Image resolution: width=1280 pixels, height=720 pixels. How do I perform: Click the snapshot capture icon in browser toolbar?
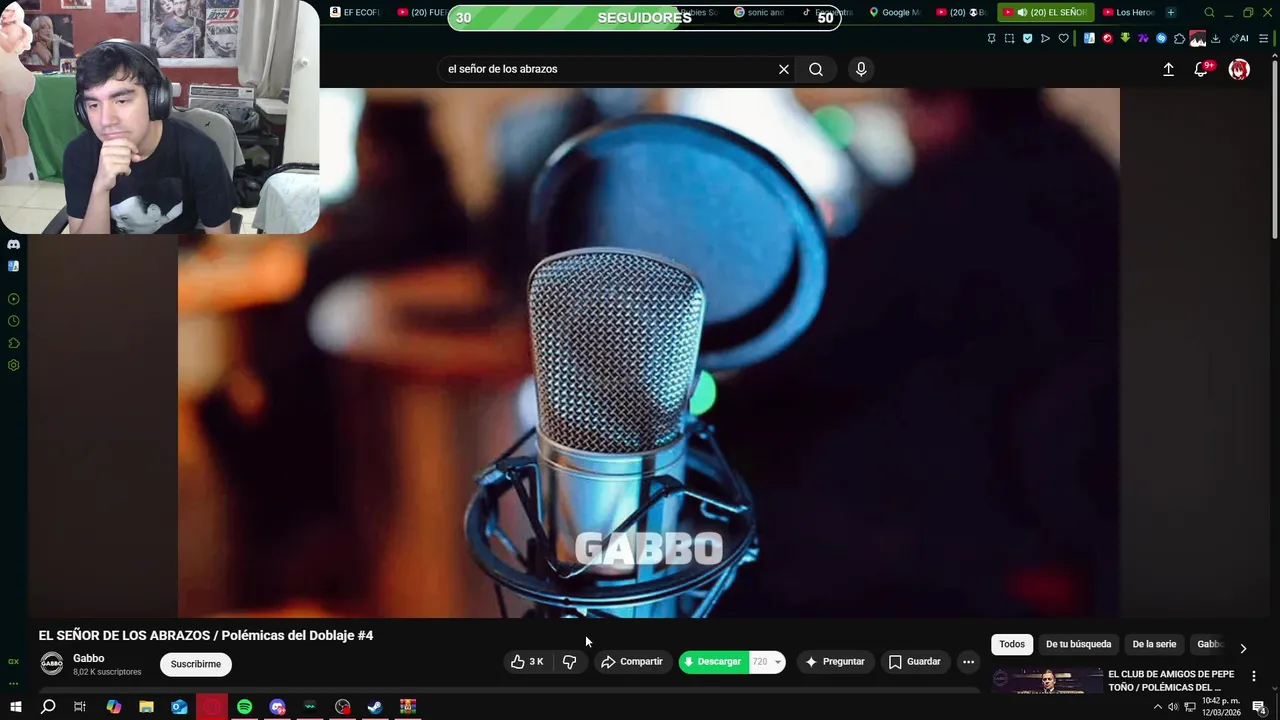click(x=1009, y=38)
